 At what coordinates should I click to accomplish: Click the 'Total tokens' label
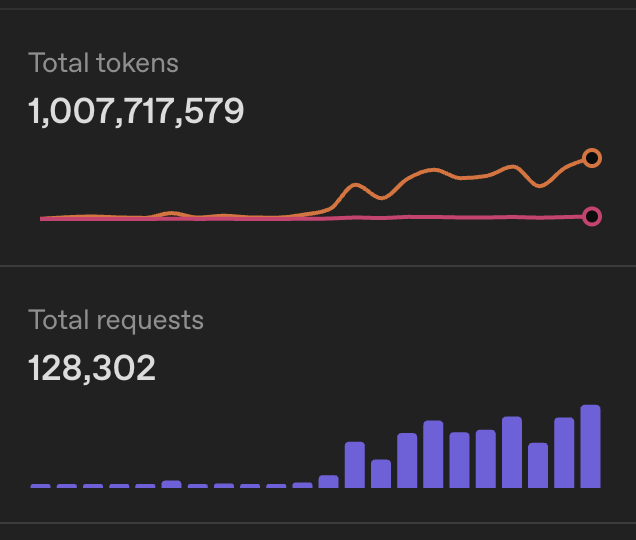click(x=103, y=63)
